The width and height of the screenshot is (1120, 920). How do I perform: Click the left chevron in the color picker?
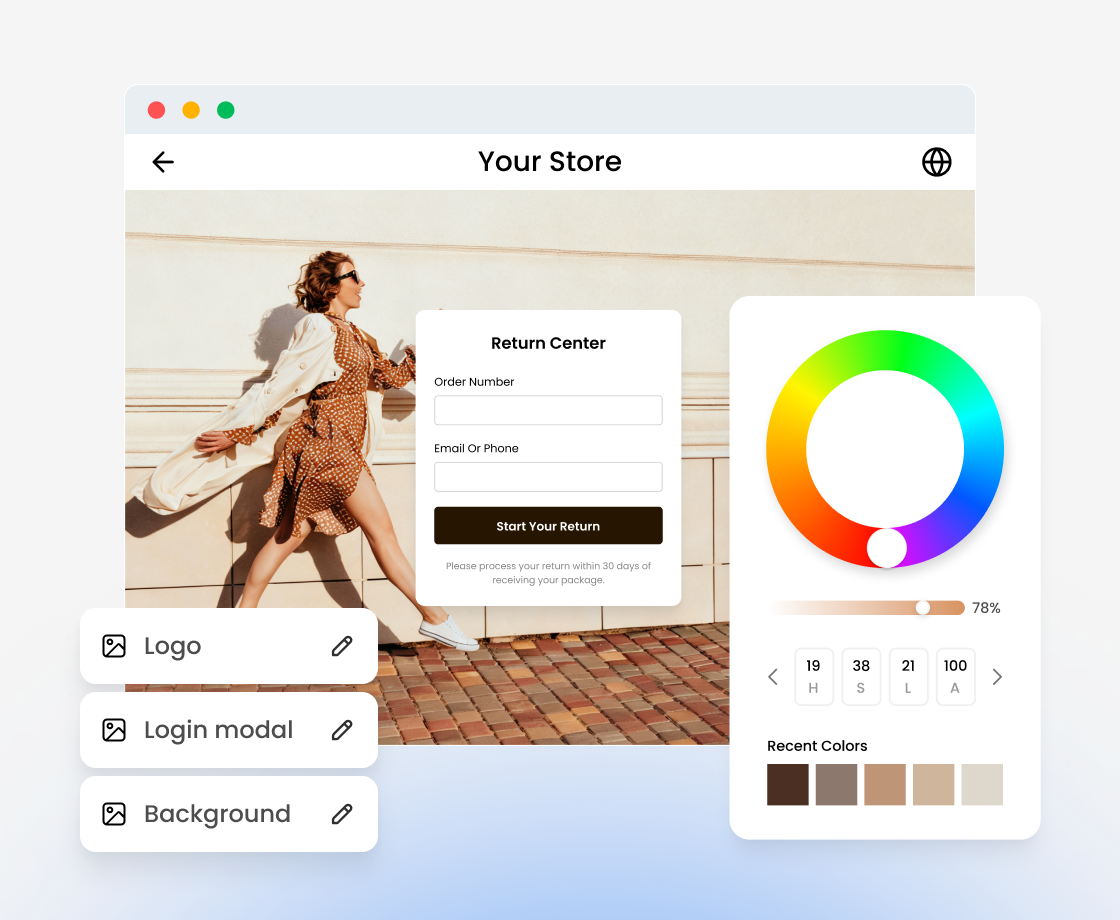click(773, 677)
